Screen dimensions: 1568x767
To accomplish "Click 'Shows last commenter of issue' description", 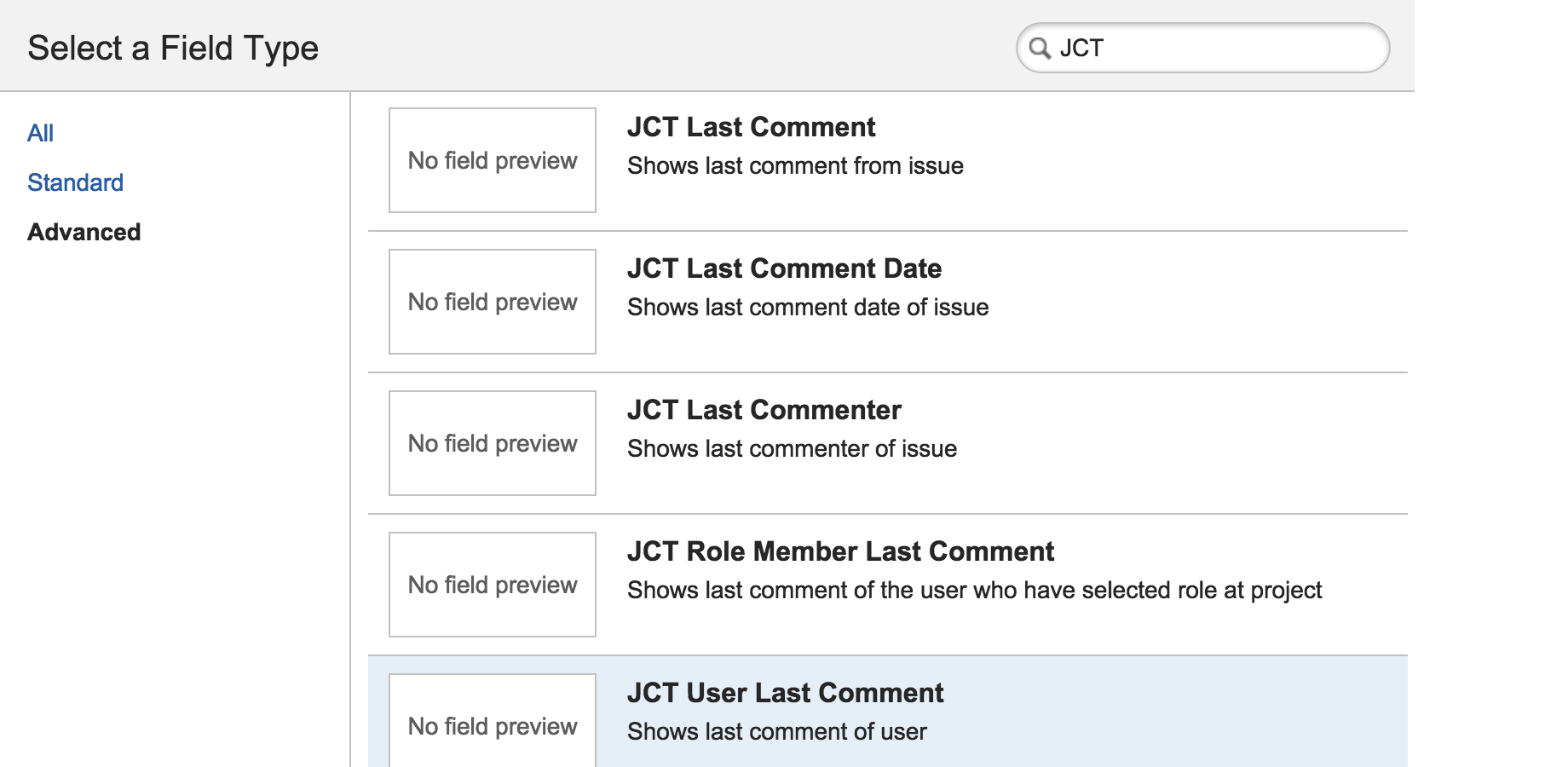I will tap(792, 448).
